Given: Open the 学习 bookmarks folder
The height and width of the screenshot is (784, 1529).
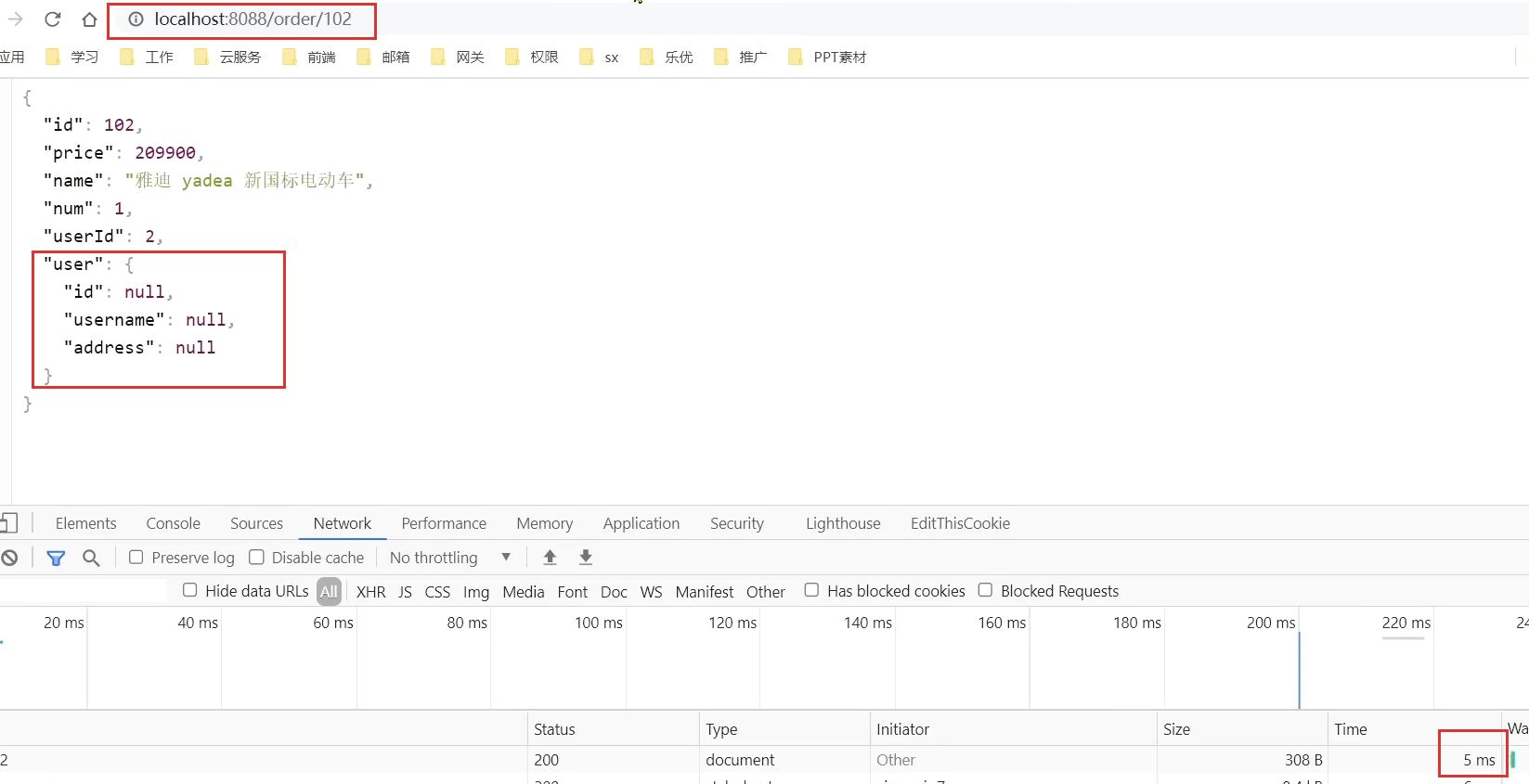Looking at the screenshot, I should (x=72, y=57).
